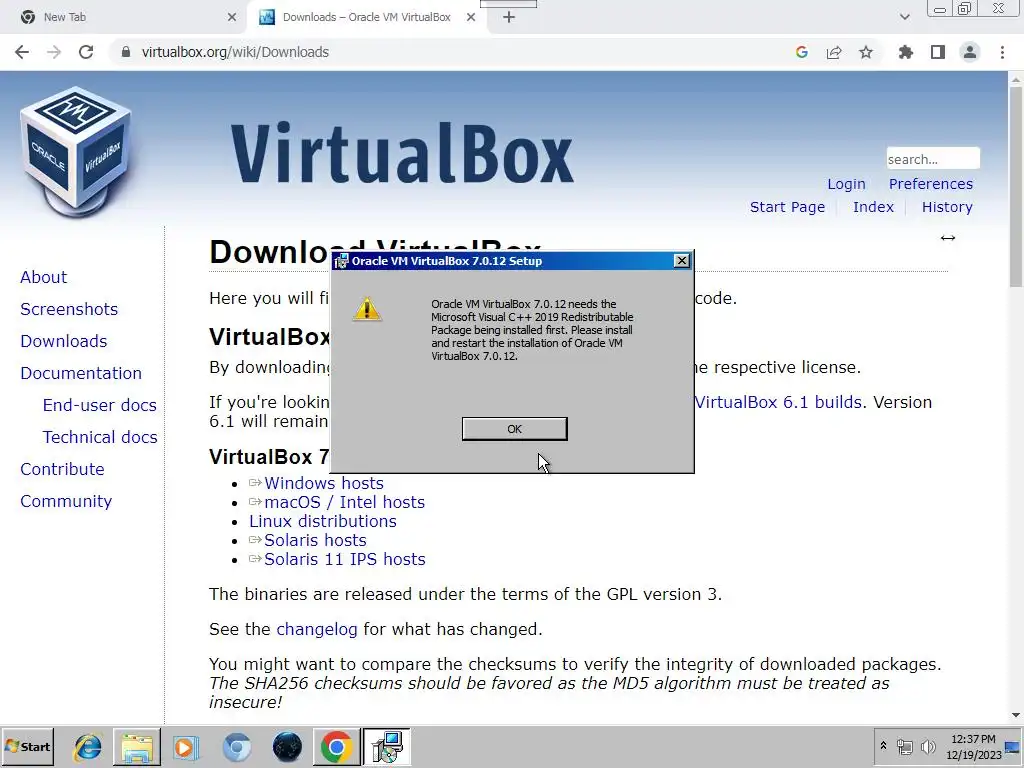This screenshot has height=768, width=1024.
Task: Open the Chrome extensions puzzle icon
Action: tap(906, 52)
